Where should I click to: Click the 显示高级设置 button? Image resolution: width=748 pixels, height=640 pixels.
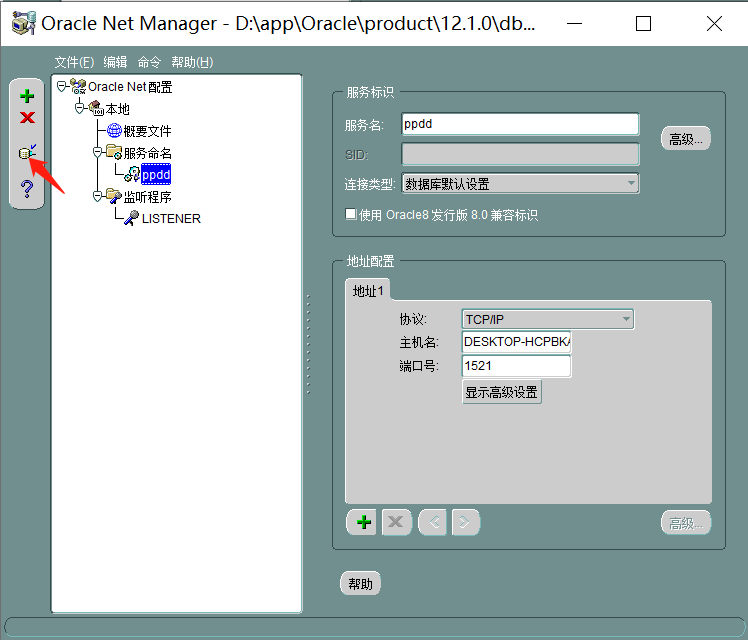coord(501,392)
